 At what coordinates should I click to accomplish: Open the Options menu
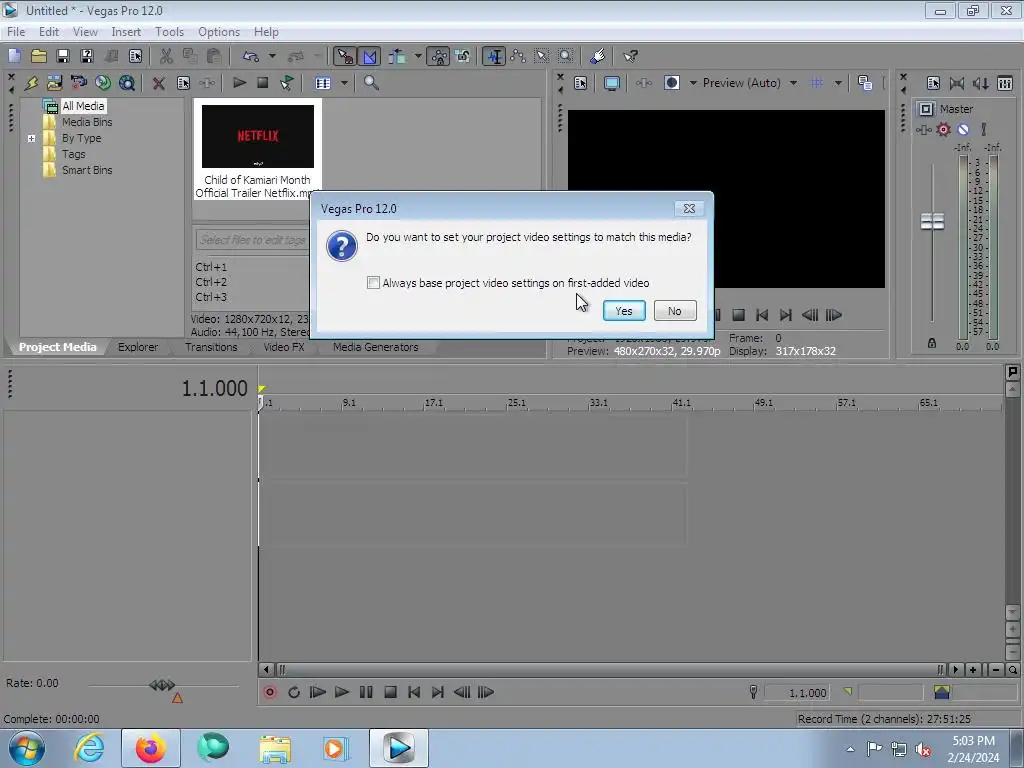click(219, 31)
